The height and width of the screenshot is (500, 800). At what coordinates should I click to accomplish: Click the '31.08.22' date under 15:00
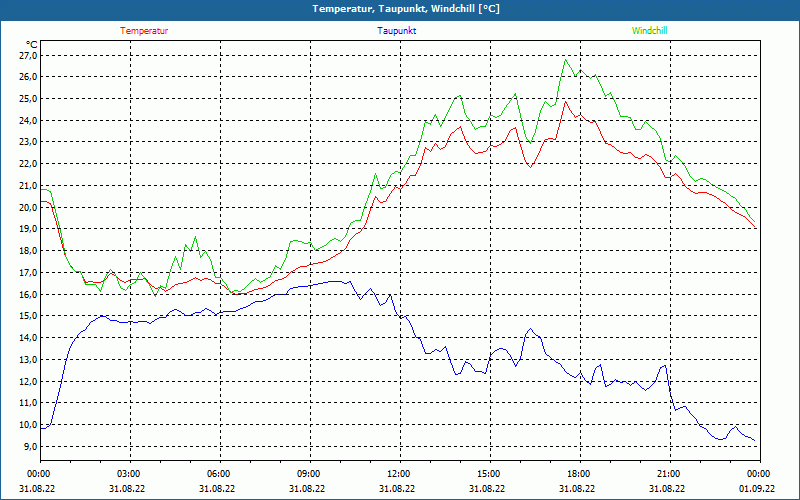point(487,488)
